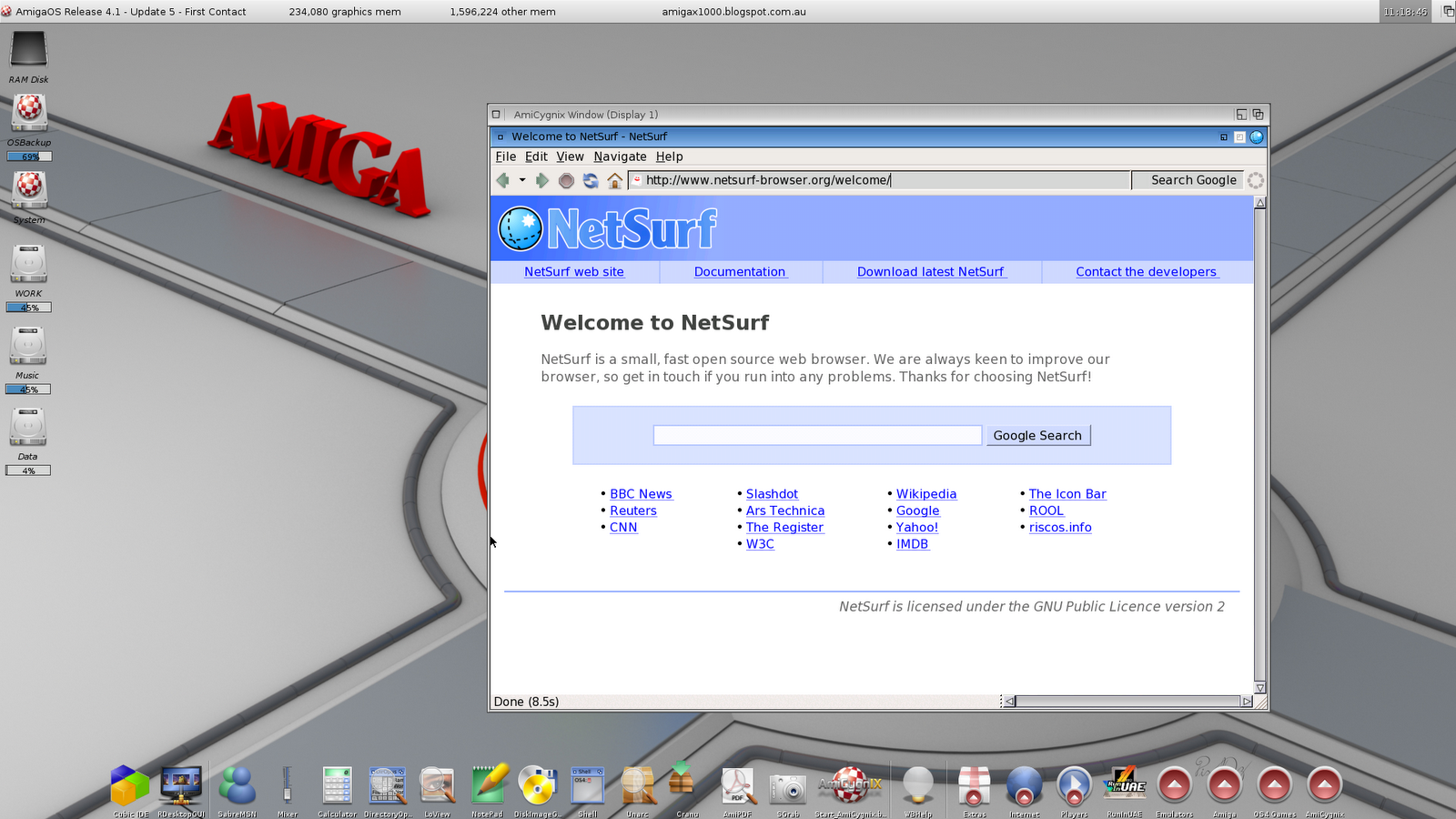Click the NetSurf globe logo in banner

coord(521,228)
